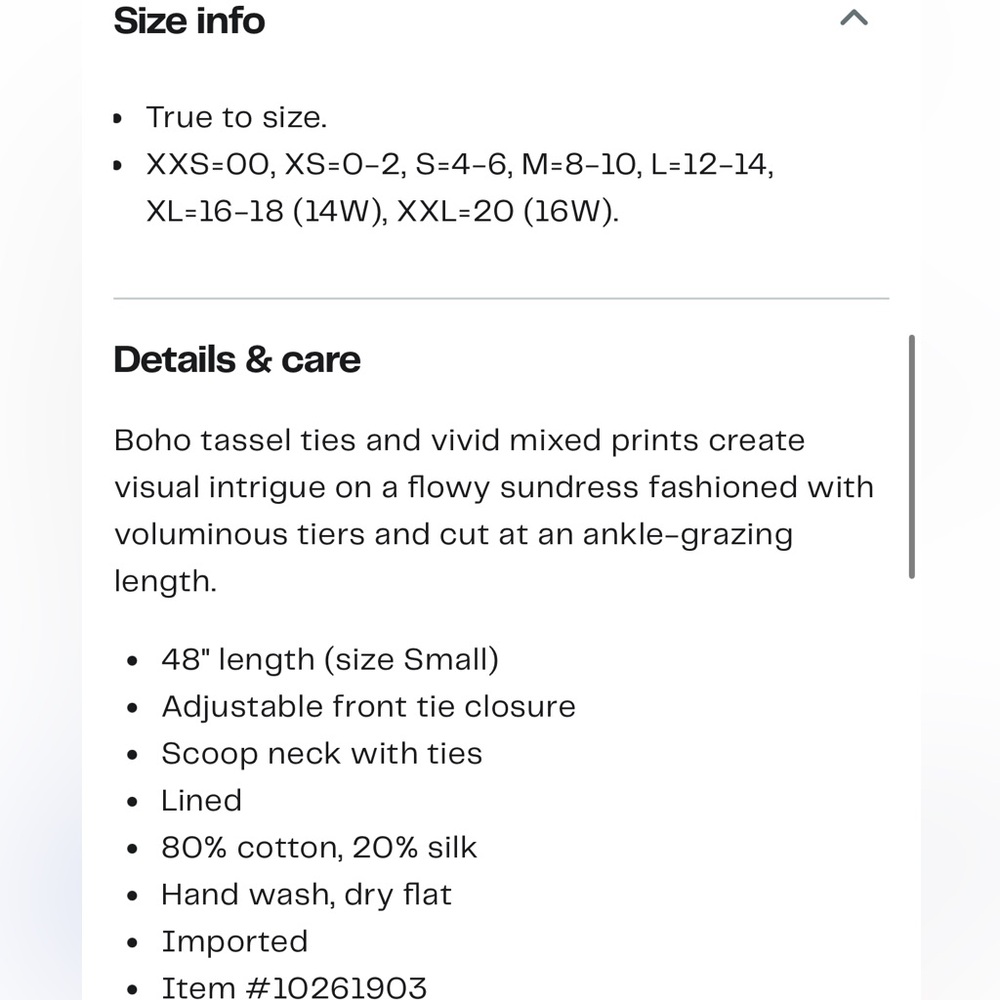Click the vertical scrollbar thumb
The width and height of the screenshot is (1000, 1000).
coord(911,457)
